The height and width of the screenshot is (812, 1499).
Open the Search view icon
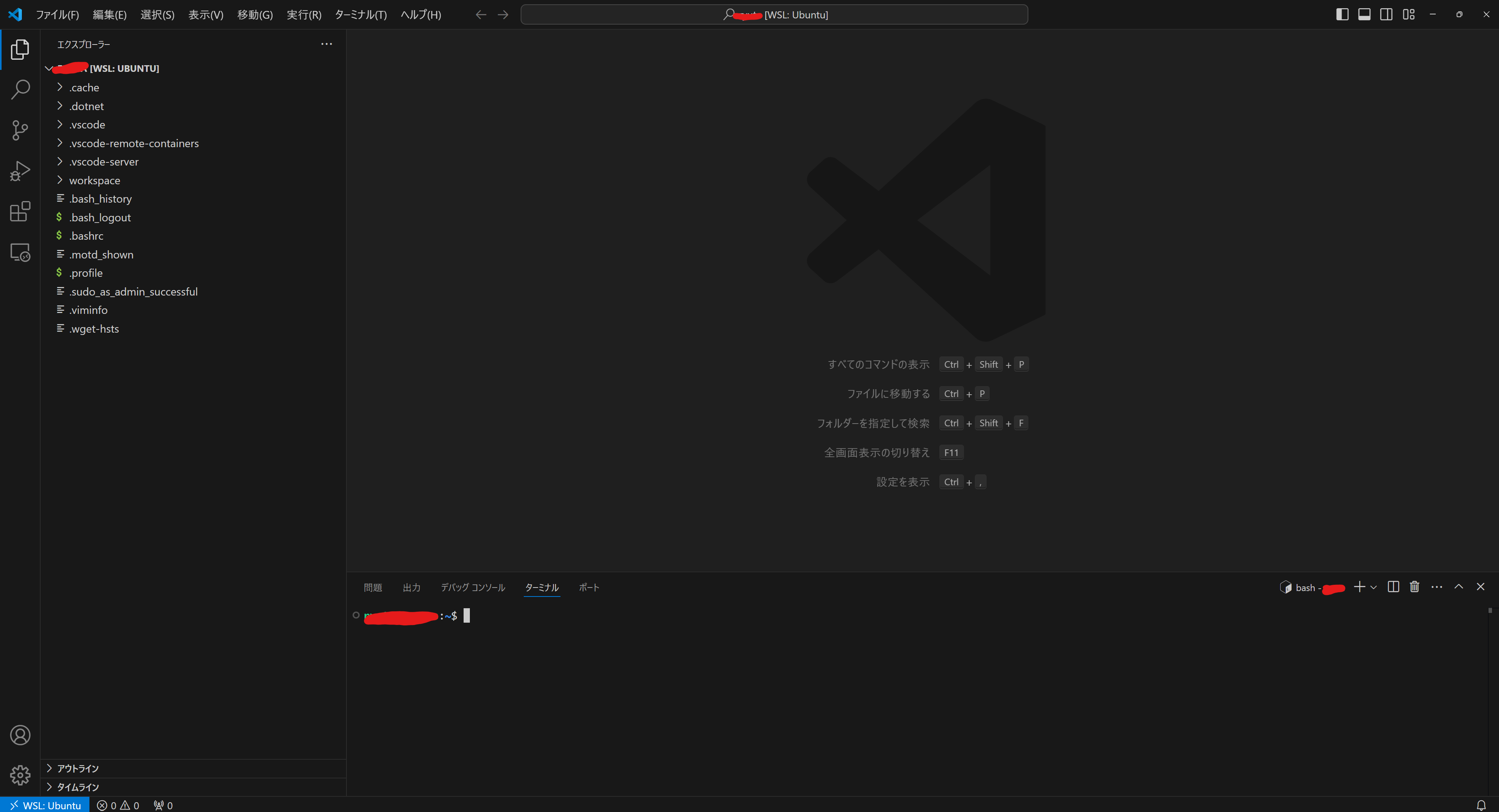click(20, 89)
